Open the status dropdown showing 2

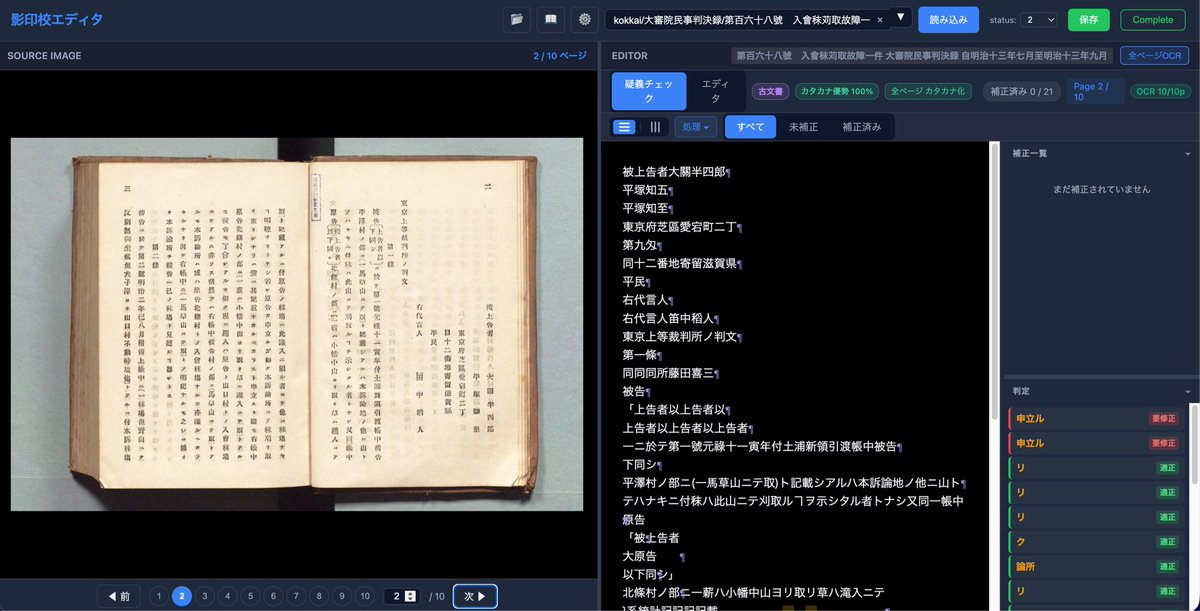[x=1038, y=19]
